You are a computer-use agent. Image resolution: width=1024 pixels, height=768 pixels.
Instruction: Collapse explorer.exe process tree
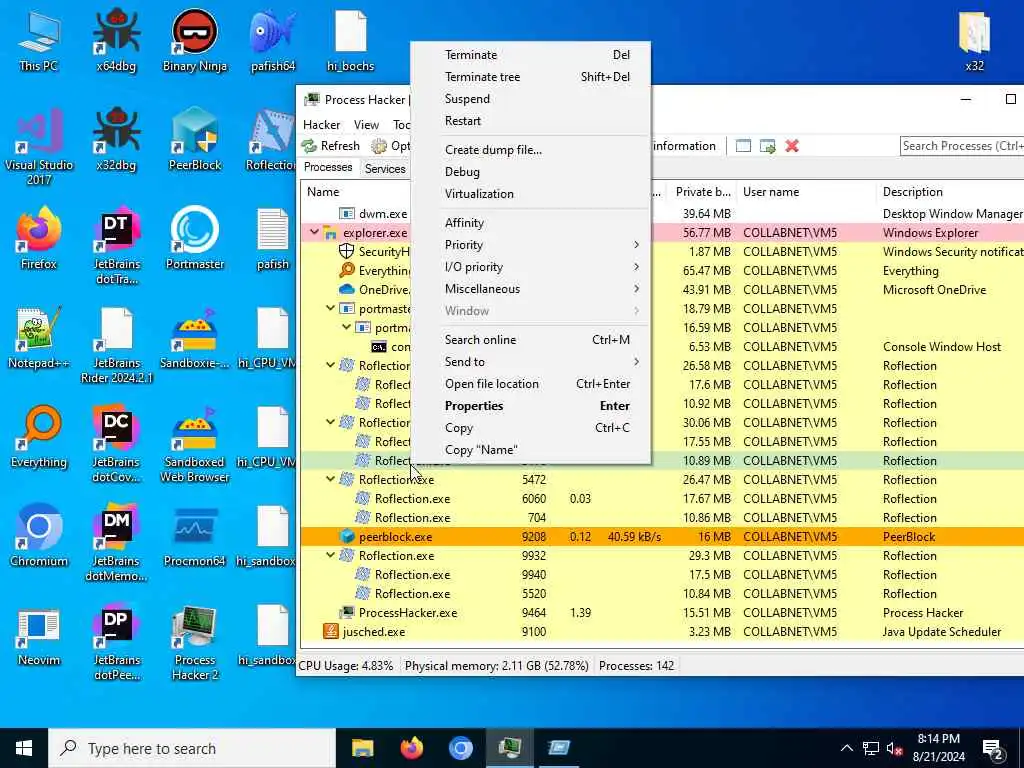pos(314,232)
